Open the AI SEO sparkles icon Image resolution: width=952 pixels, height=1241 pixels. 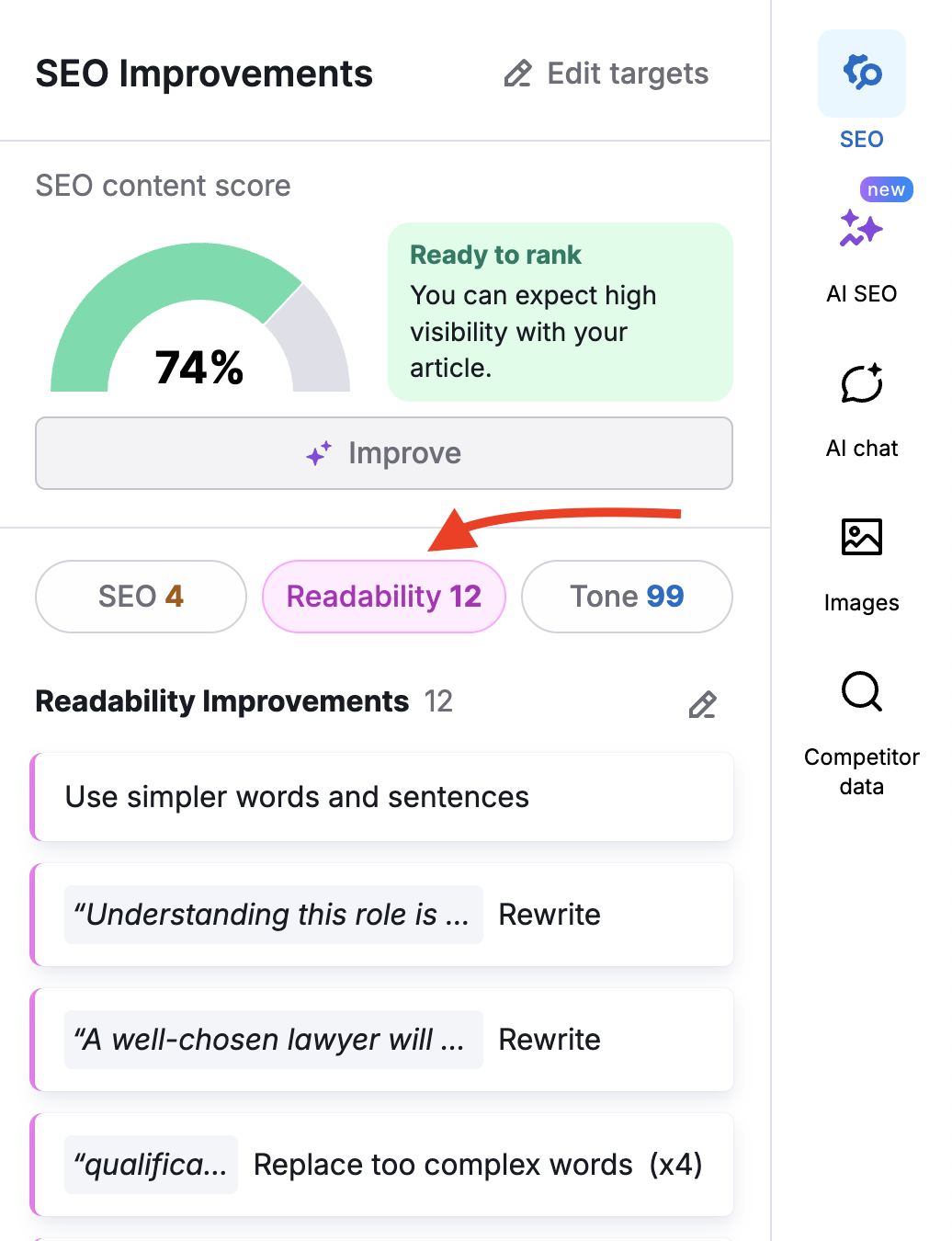(860, 230)
